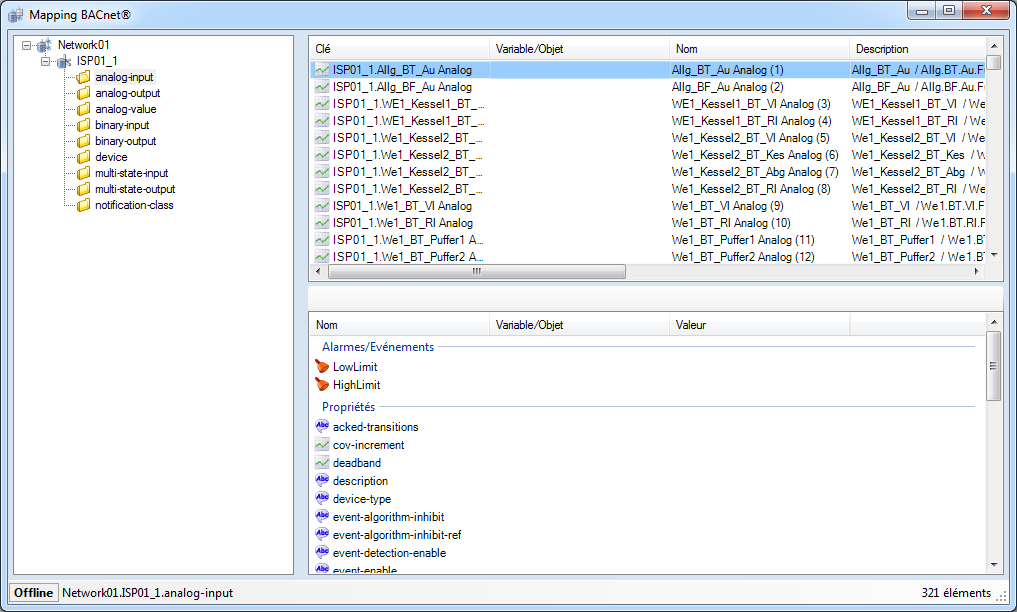This screenshot has width=1017, height=612.
Task: Click the device-type text property icon
Action: [322, 498]
